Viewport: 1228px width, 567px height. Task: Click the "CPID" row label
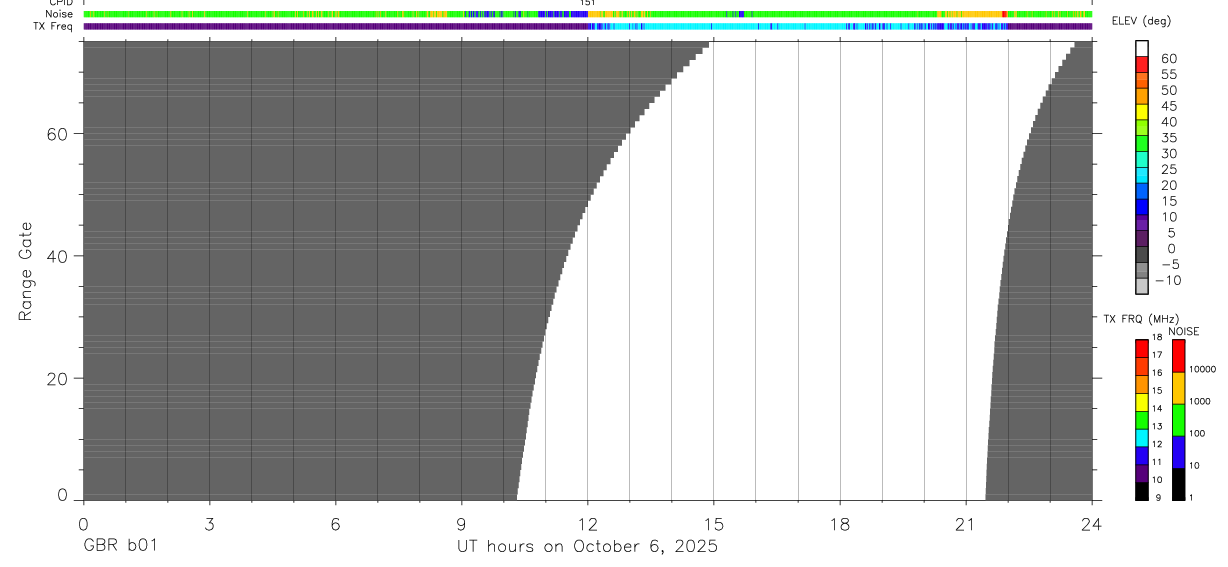(x=60, y=3)
